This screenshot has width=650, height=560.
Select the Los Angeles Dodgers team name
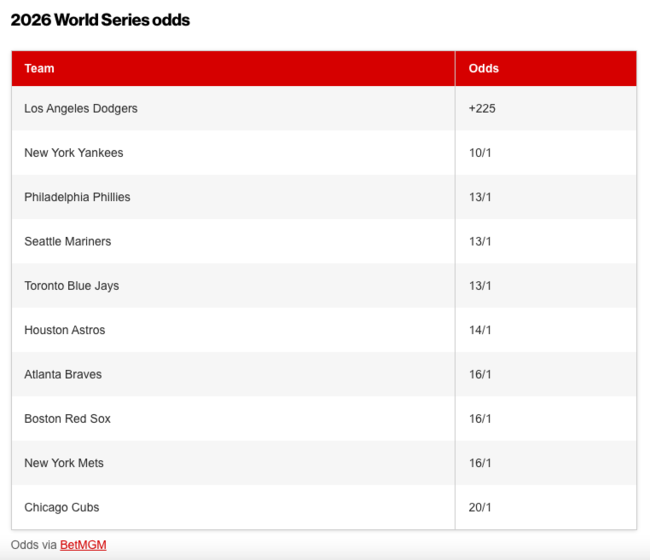click(x=81, y=108)
